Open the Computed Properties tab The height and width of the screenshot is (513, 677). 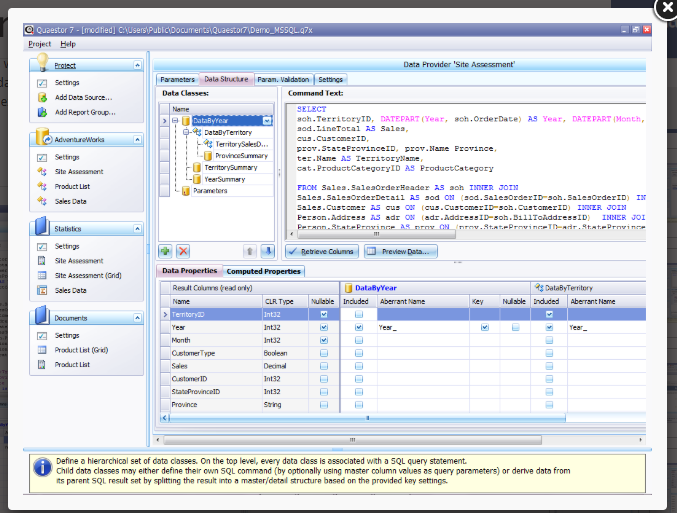coord(264,271)
